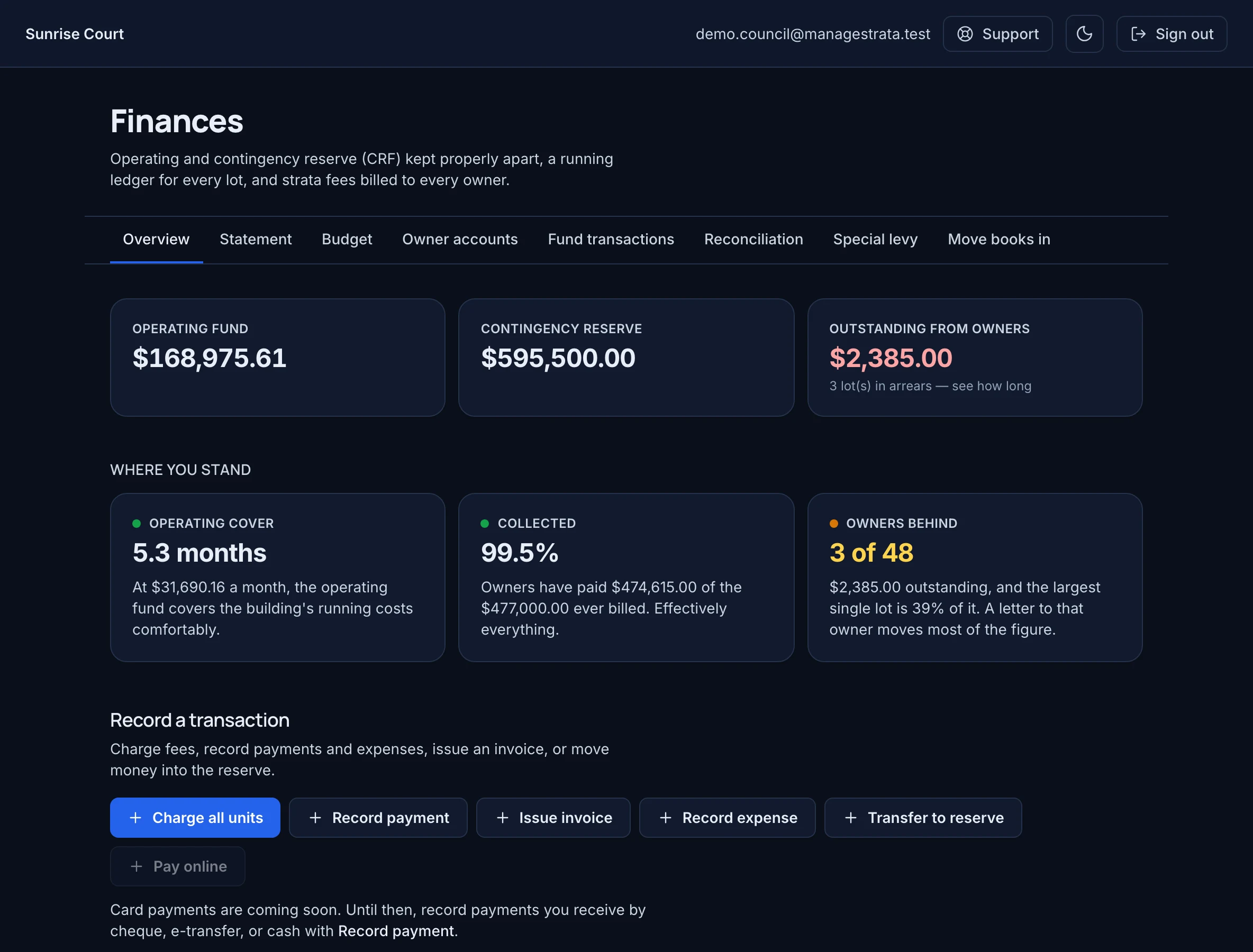The image size is (1253, 952).
Task: Click the $168,975.61 operating balance
Action: click(x=209, y=358)
